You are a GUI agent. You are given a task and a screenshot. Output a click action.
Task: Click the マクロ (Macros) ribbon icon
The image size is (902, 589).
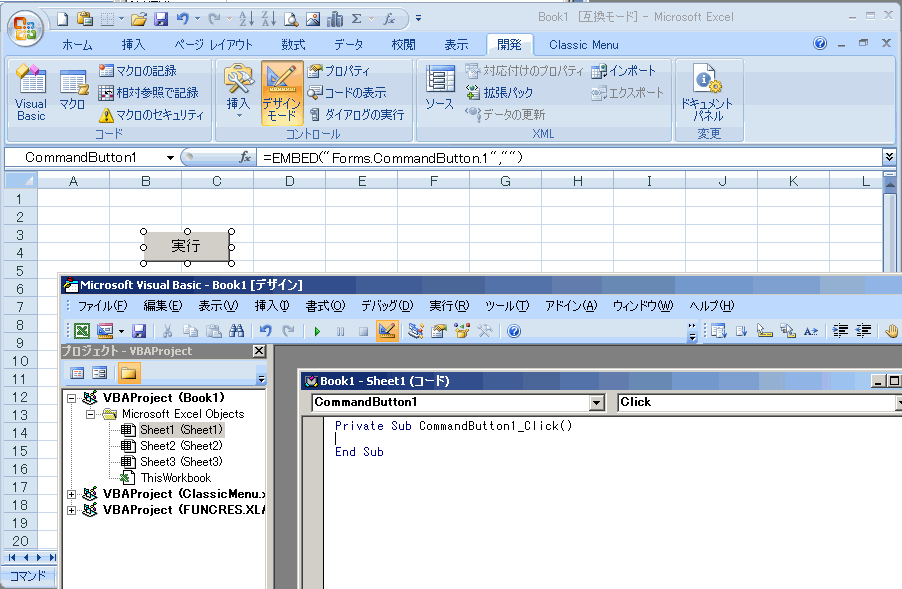[73, 91]
